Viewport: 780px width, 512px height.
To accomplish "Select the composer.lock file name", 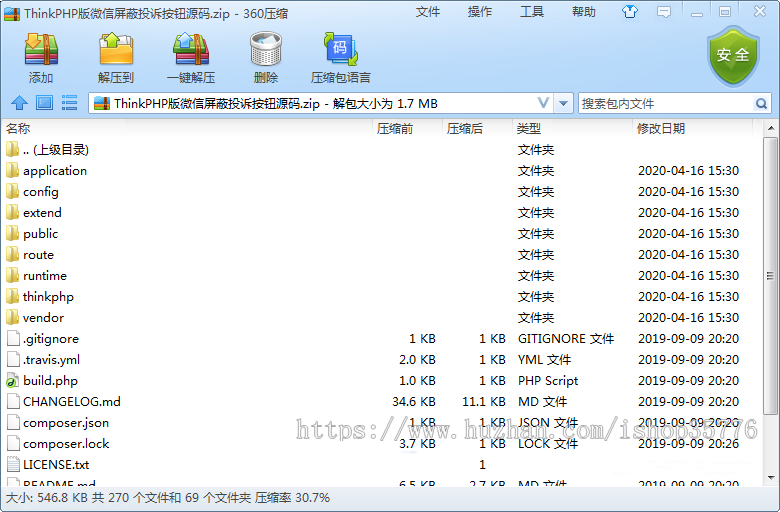I will 66,443.
